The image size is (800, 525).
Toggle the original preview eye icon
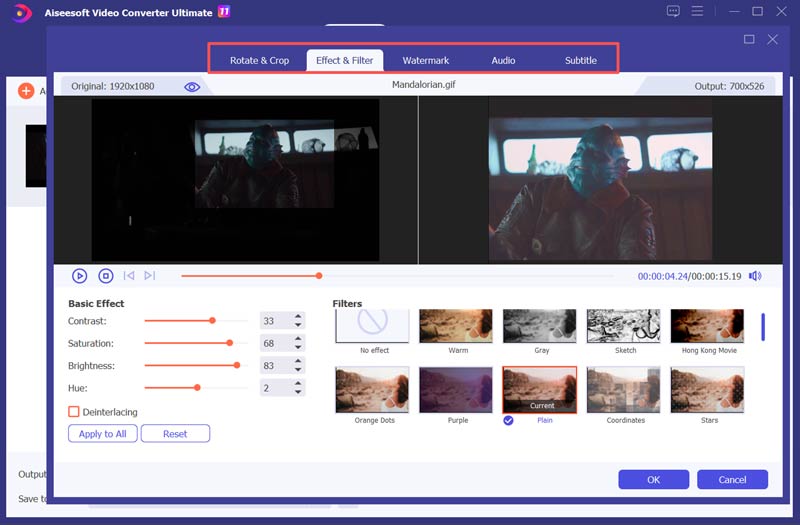click(192, 87)
